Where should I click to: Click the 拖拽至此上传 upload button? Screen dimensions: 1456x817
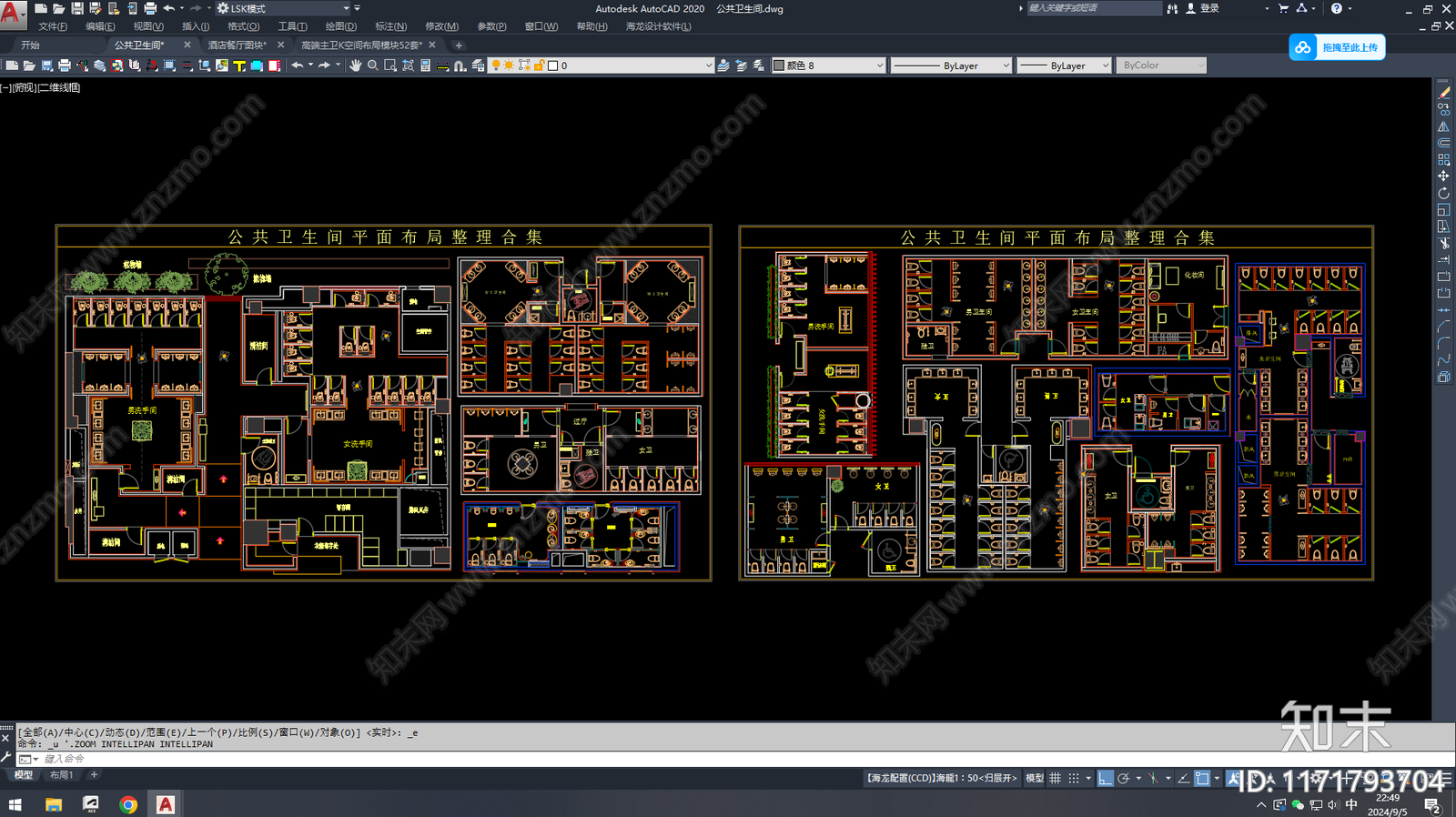[x=1337, y=47]
